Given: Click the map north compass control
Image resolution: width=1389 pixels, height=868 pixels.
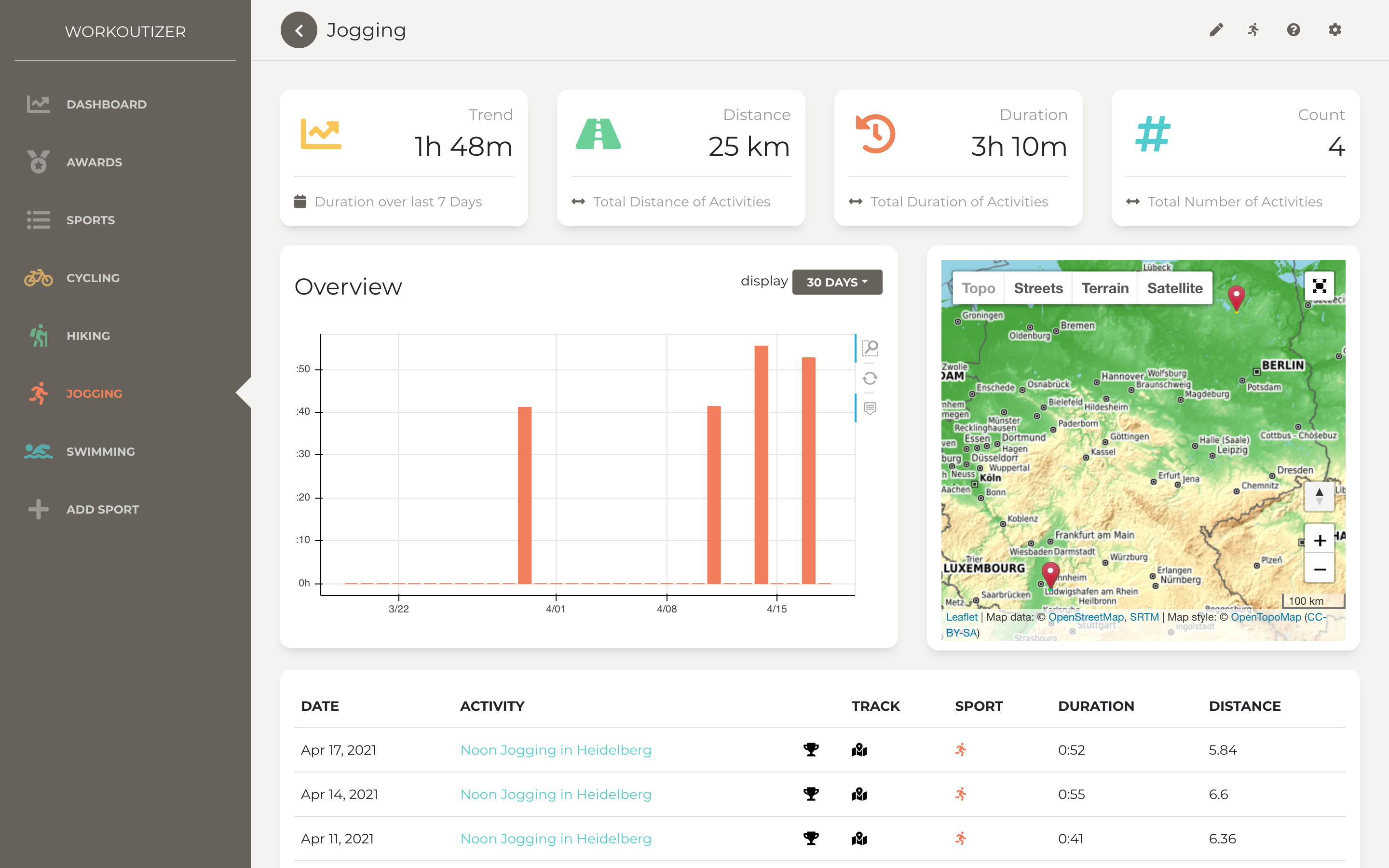Looking at the screenshot, I should (1319, 496).
